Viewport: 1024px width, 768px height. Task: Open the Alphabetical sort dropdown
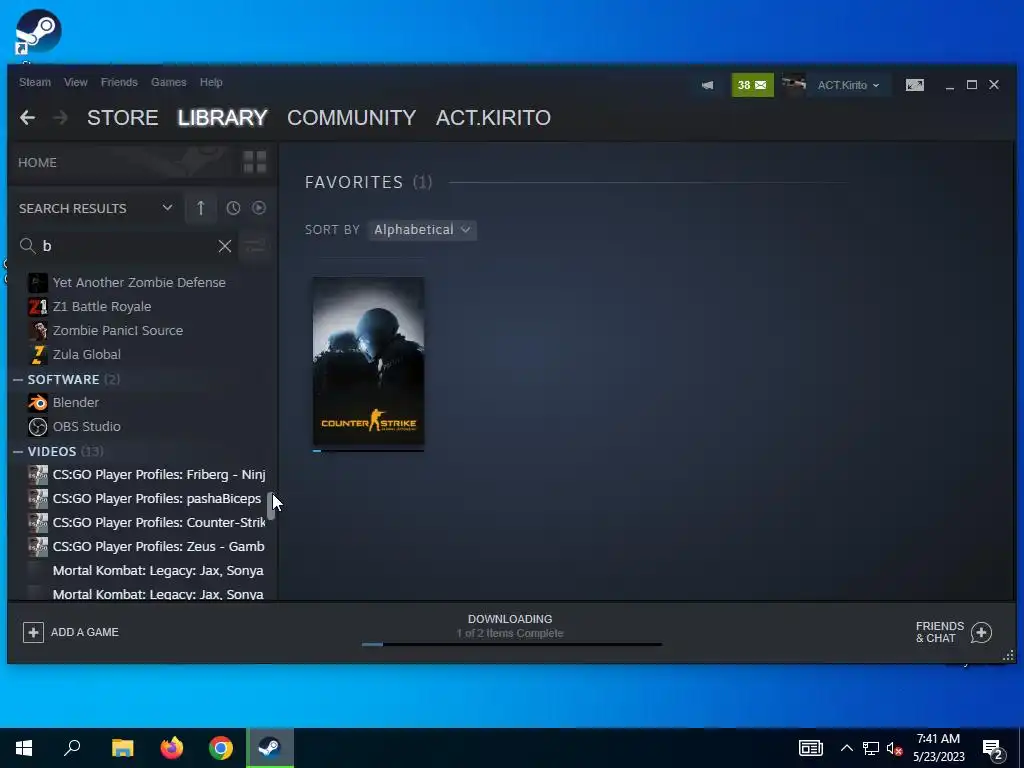422,230
